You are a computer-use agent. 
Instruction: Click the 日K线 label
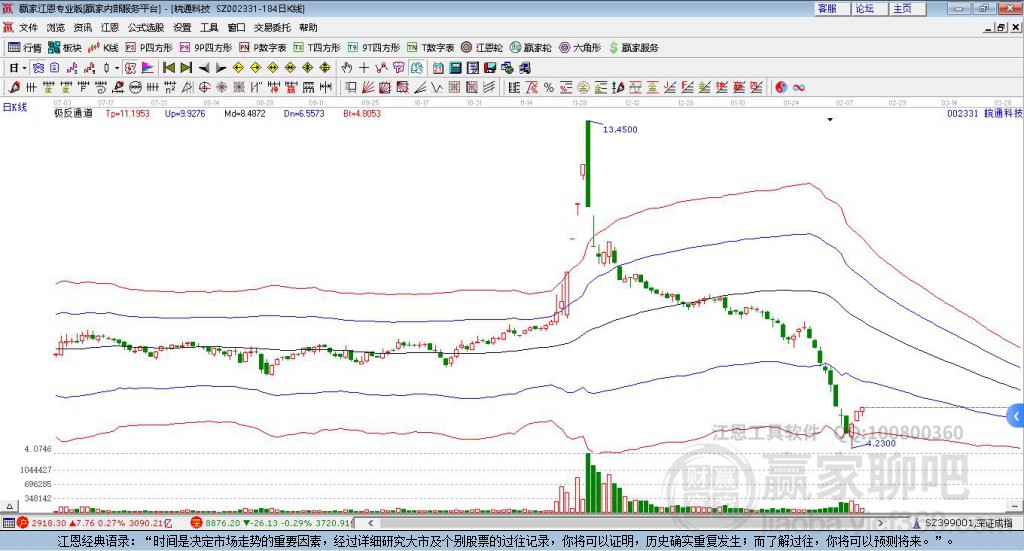pos(14,107)
